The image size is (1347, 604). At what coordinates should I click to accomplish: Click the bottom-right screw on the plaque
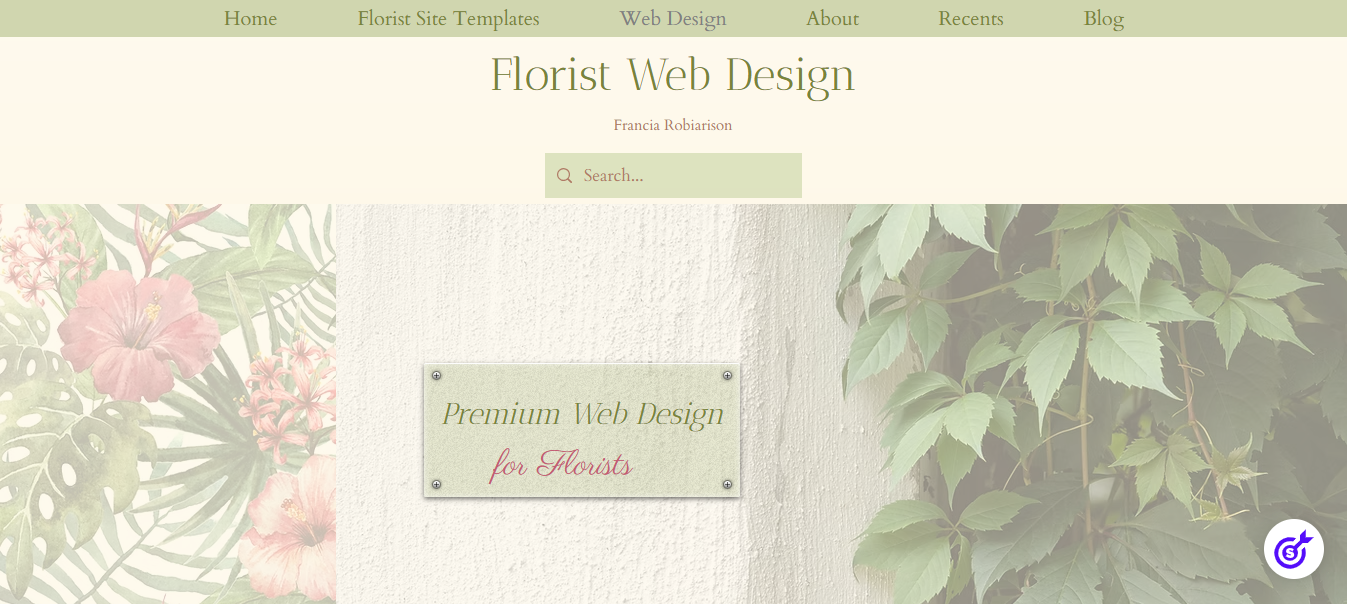tap(727, 485)
